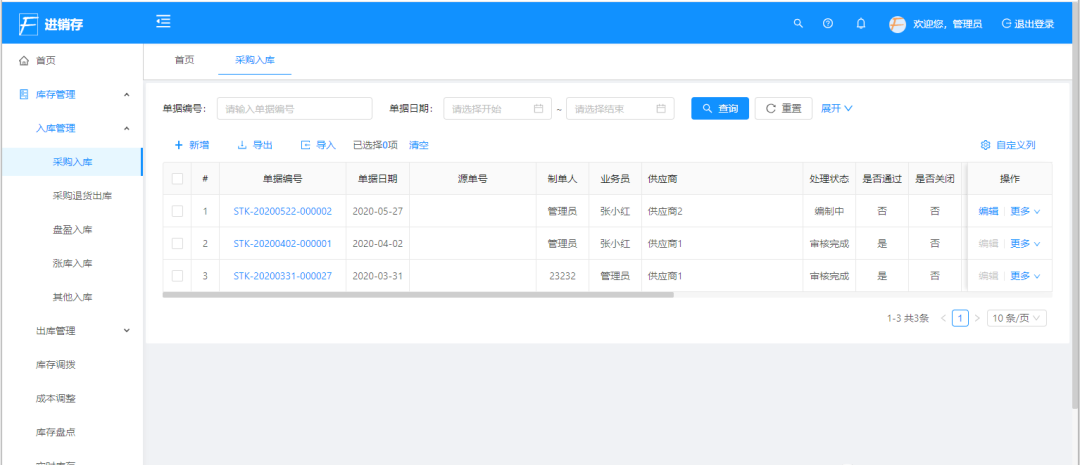Screen dimensions: 1080x465
Task: Open 更多 dropdown for STK-20200331-000027
Action: (1025, 276)
